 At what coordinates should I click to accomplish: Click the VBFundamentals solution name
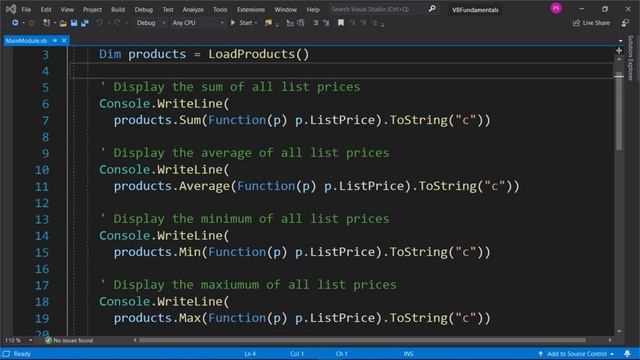click(x=475, y=10)
